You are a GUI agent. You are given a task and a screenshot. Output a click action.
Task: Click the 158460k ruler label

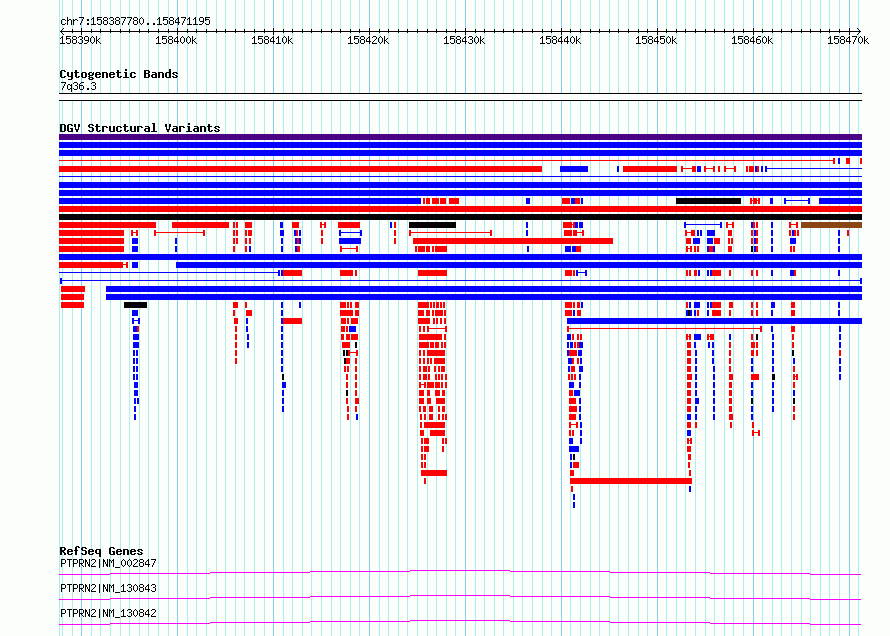(x=752, y=40)
